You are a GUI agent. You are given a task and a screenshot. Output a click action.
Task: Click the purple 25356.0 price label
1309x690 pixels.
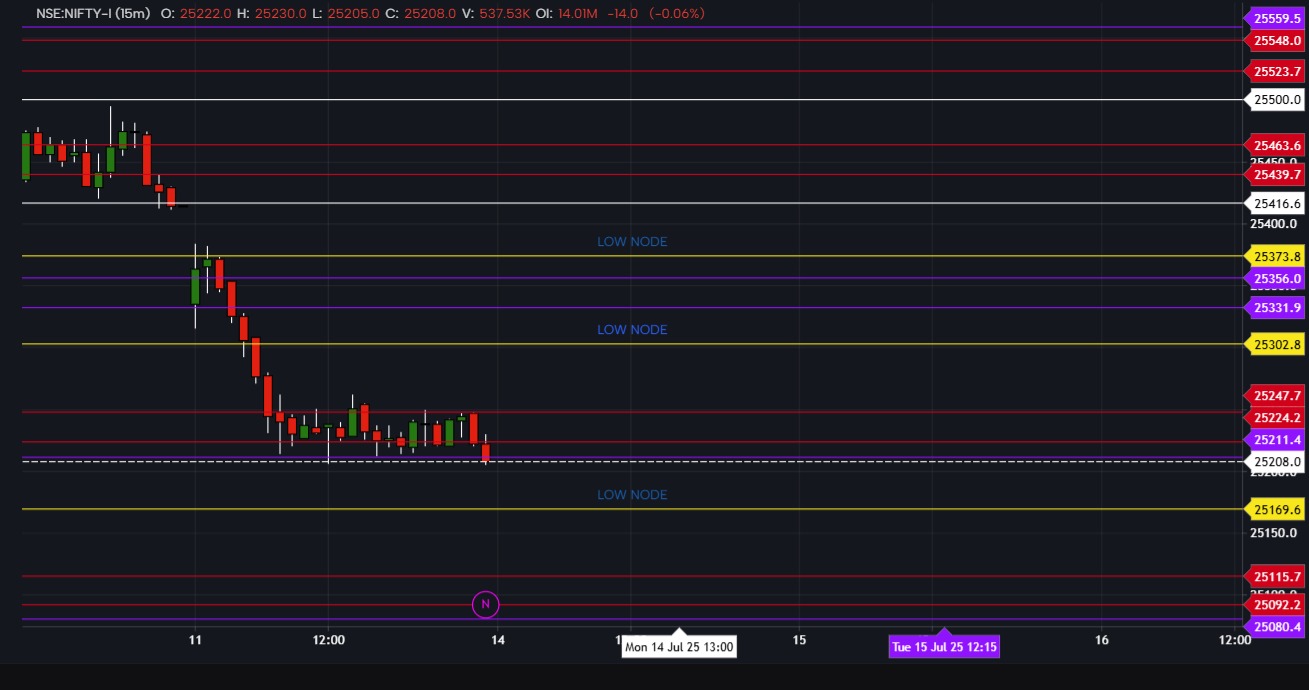pyautogui.click(x=1275, y=277)
